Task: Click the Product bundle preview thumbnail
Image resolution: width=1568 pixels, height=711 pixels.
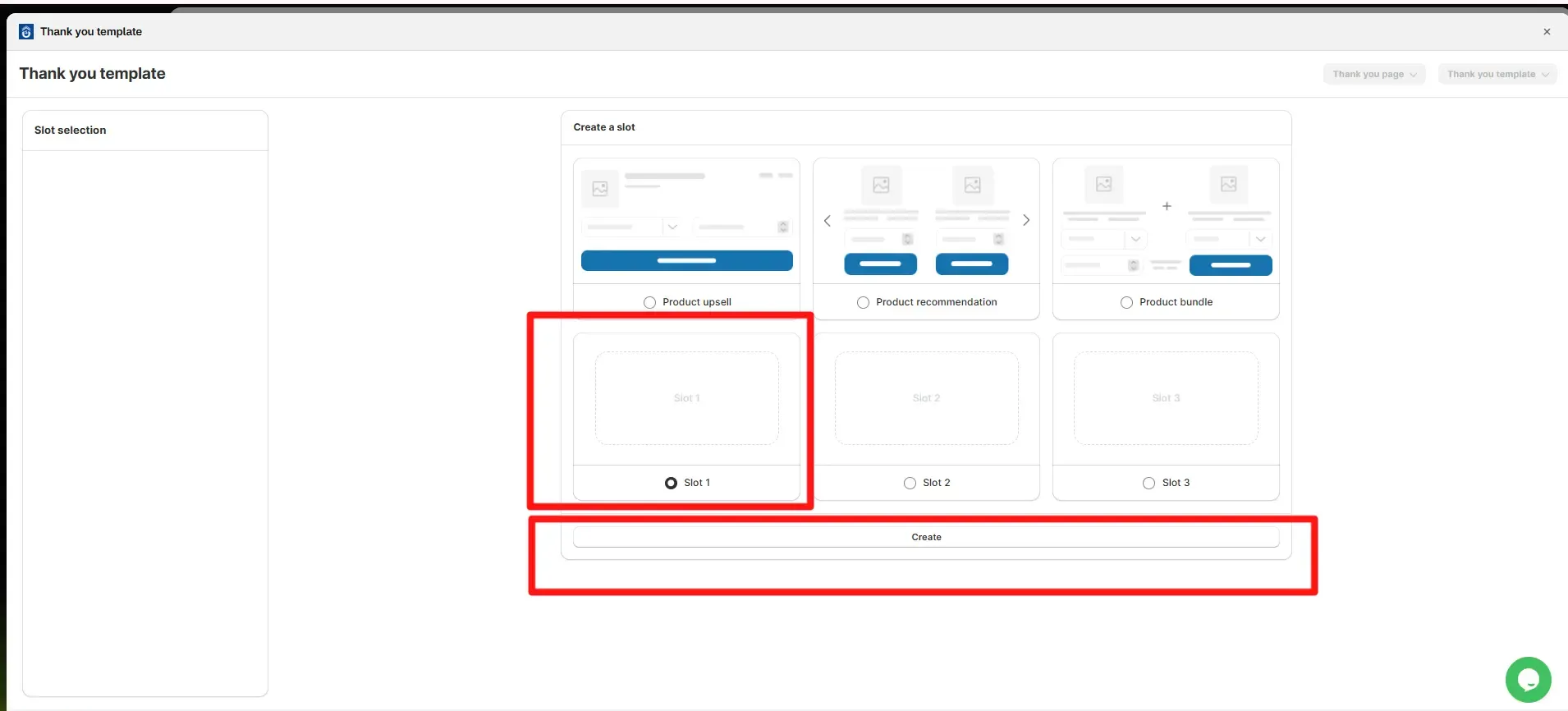Action: [1166, 221]
